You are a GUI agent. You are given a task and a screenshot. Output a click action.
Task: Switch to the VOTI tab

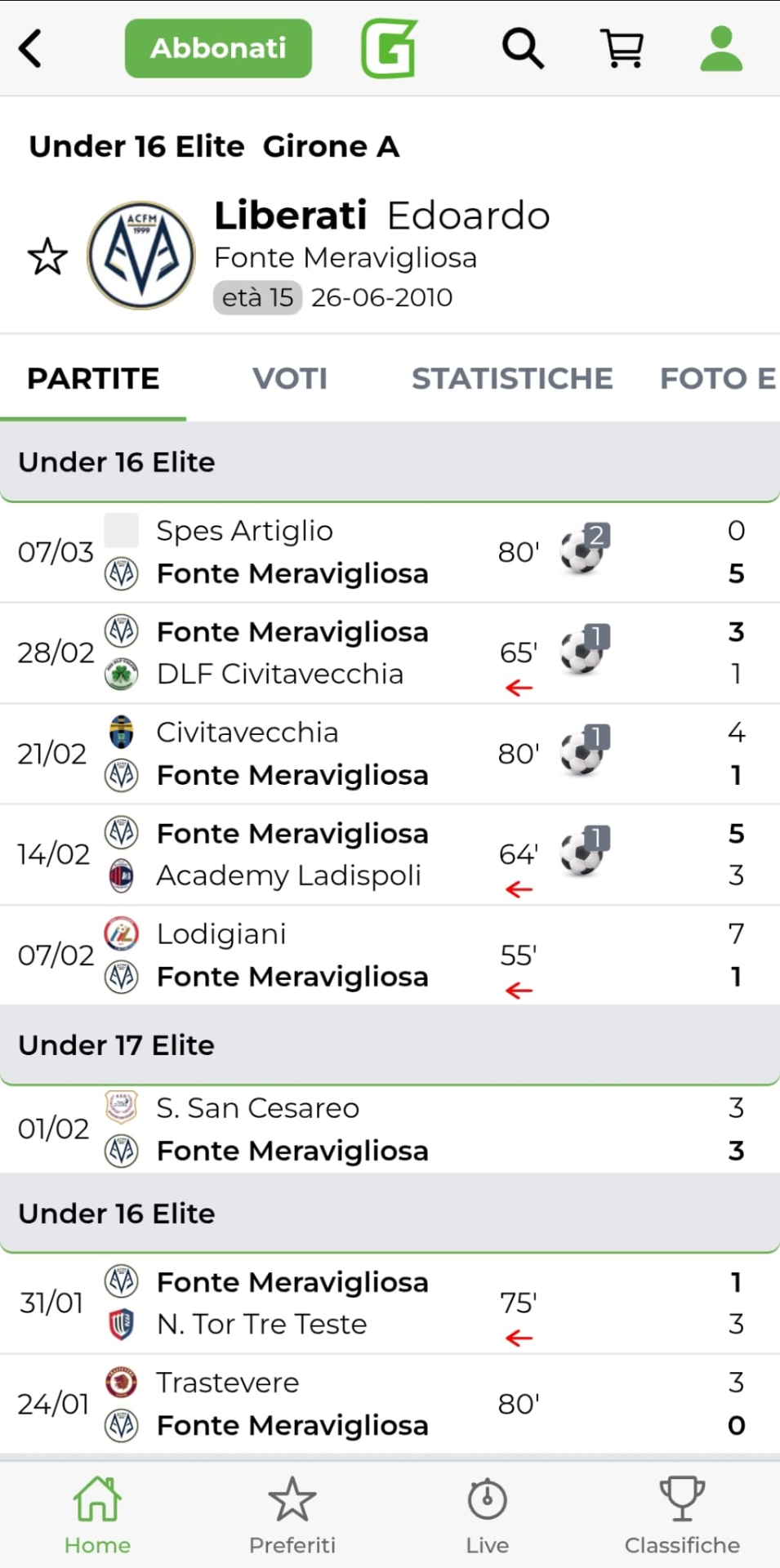click(x=289, y=379)
